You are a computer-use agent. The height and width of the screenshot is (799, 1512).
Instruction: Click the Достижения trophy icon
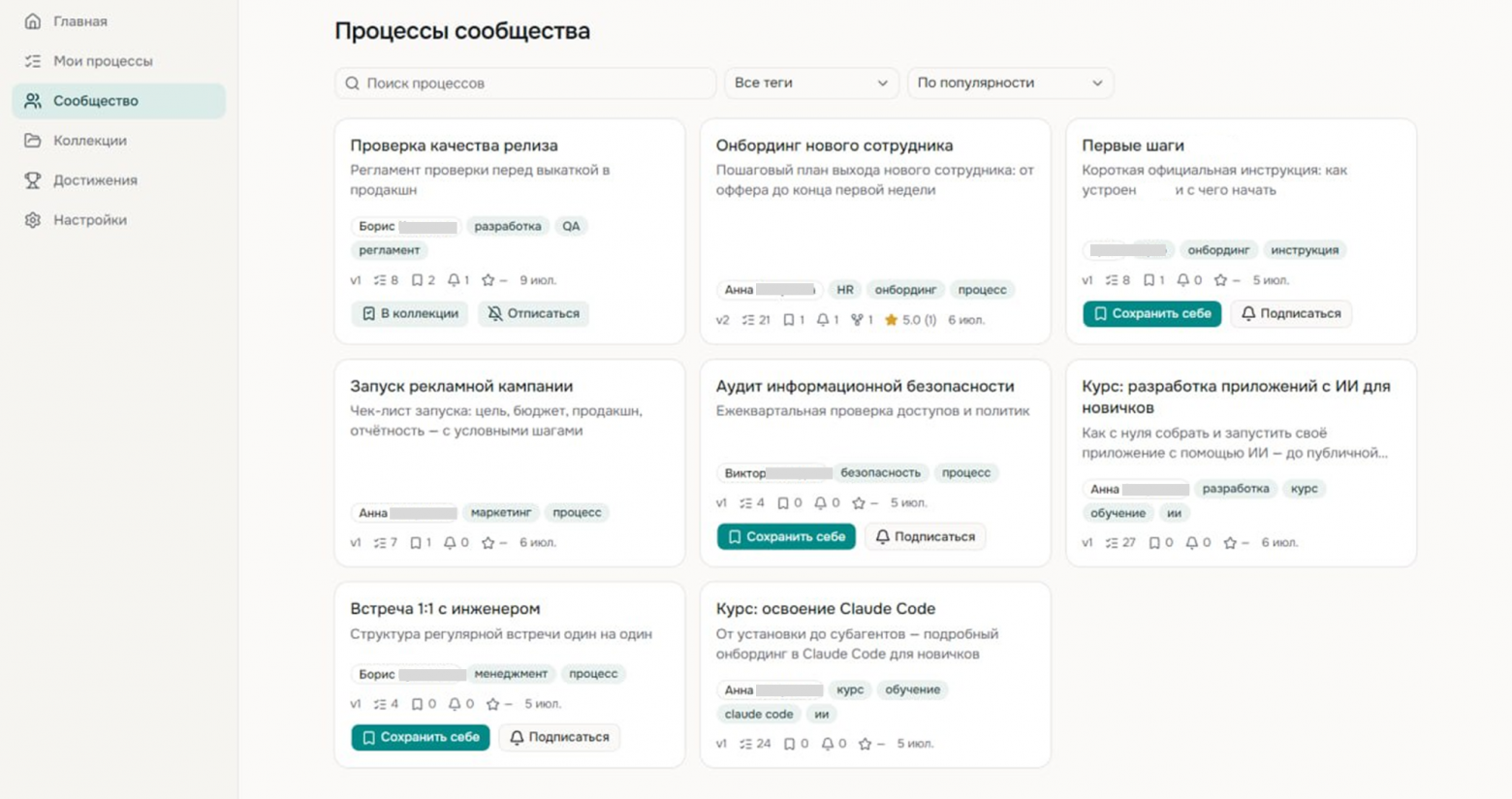point(33,179)
